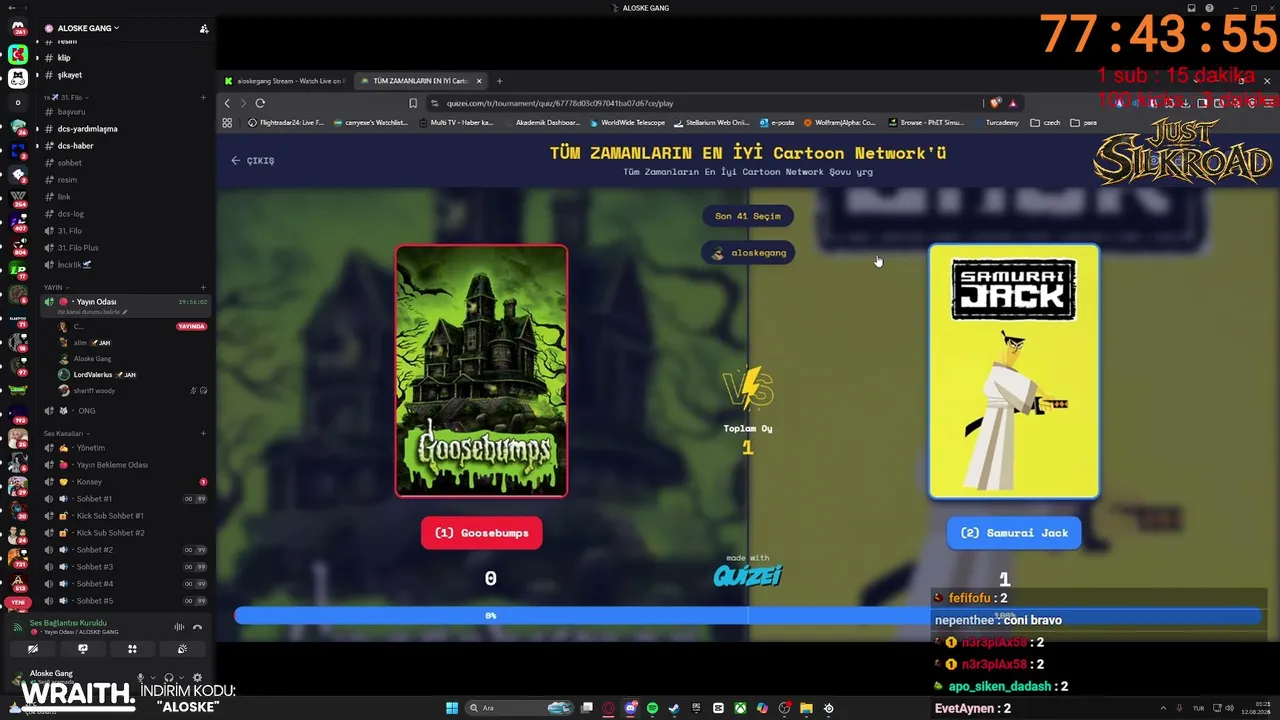The width and height of the screenshot is (1280, 720).
Task: Go back in the browser
Action: pos(227,103)
